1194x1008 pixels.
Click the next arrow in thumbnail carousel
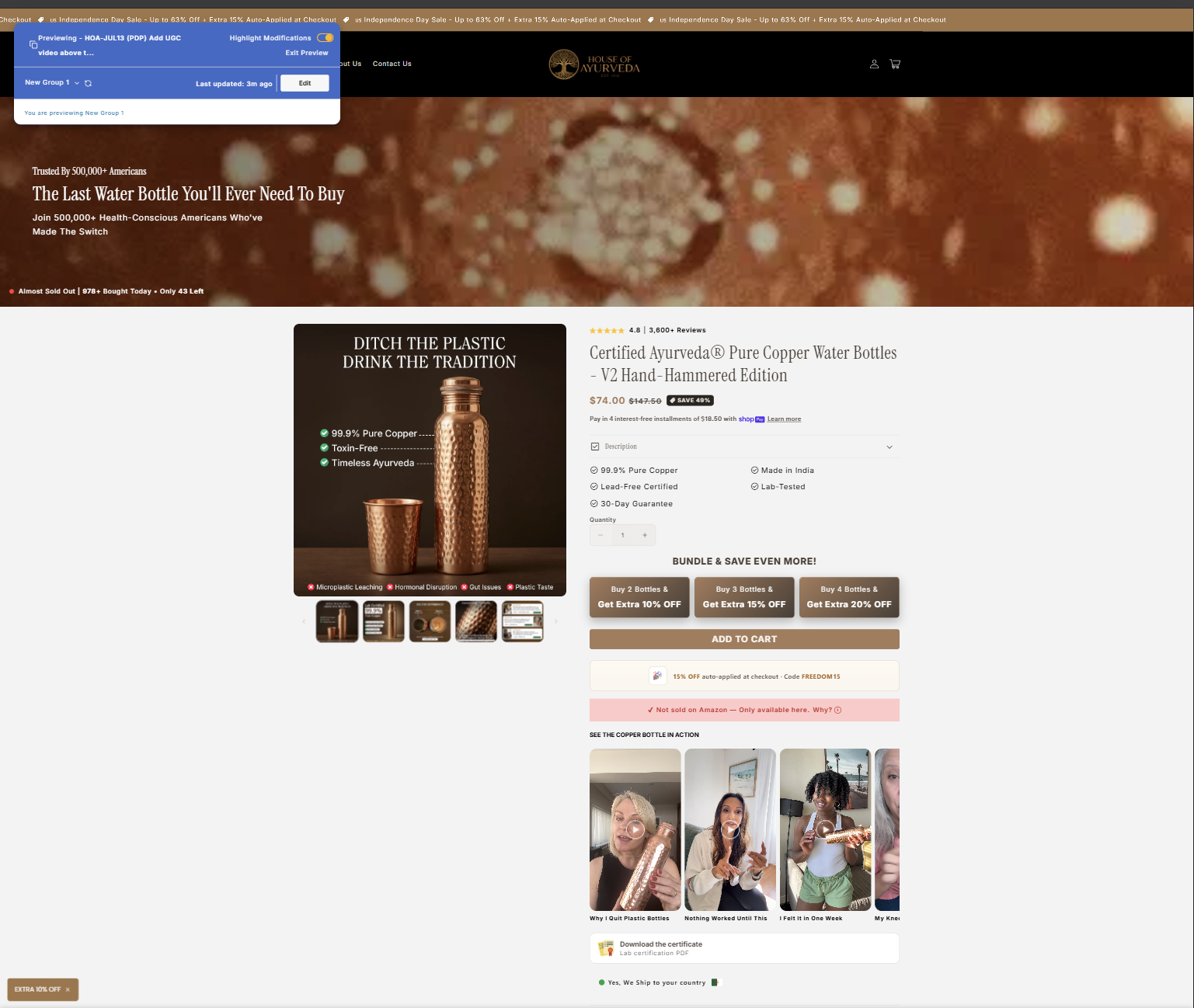tap(555, 621)
